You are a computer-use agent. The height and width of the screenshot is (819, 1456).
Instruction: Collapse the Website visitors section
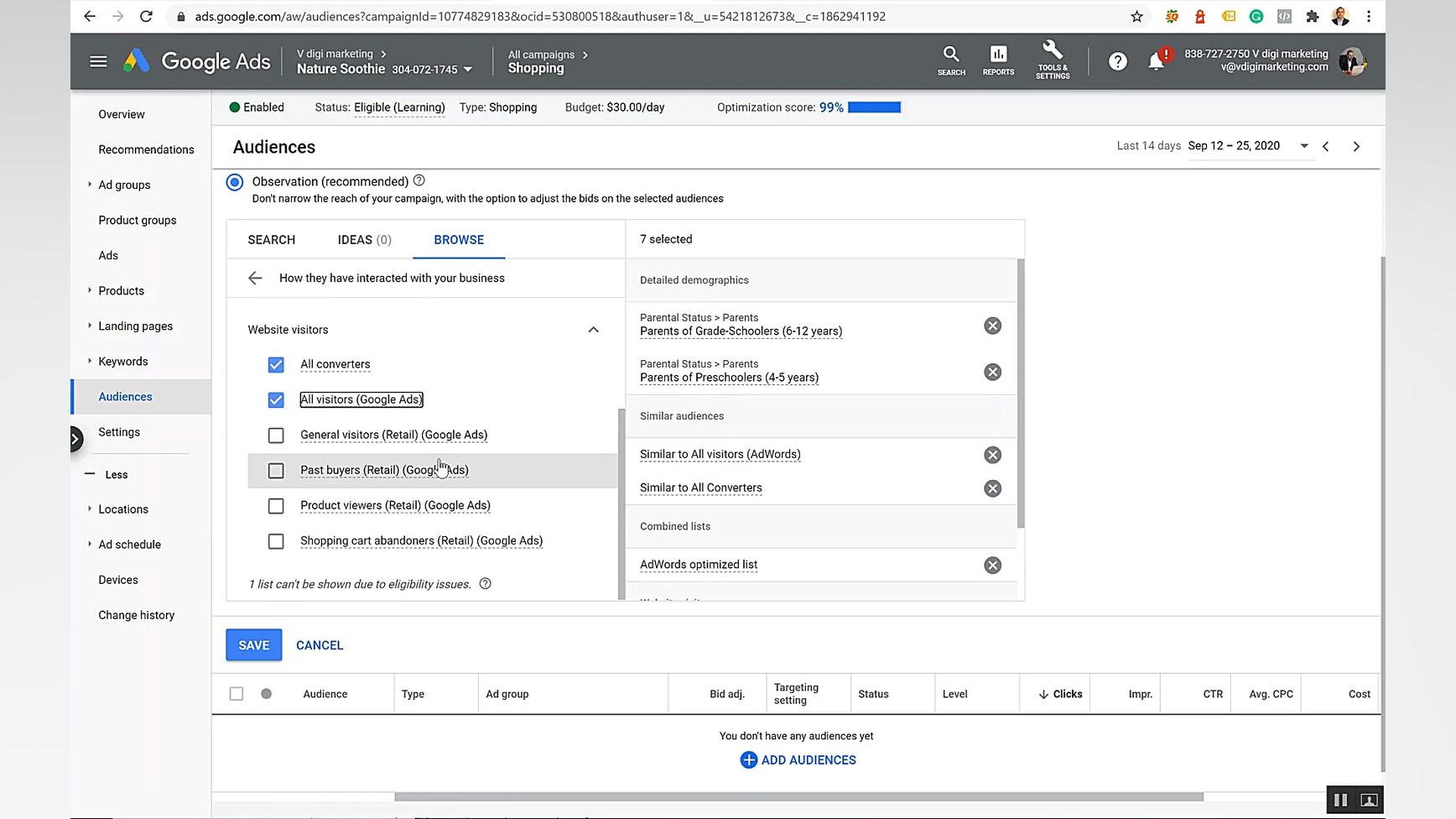click(593, 330)
